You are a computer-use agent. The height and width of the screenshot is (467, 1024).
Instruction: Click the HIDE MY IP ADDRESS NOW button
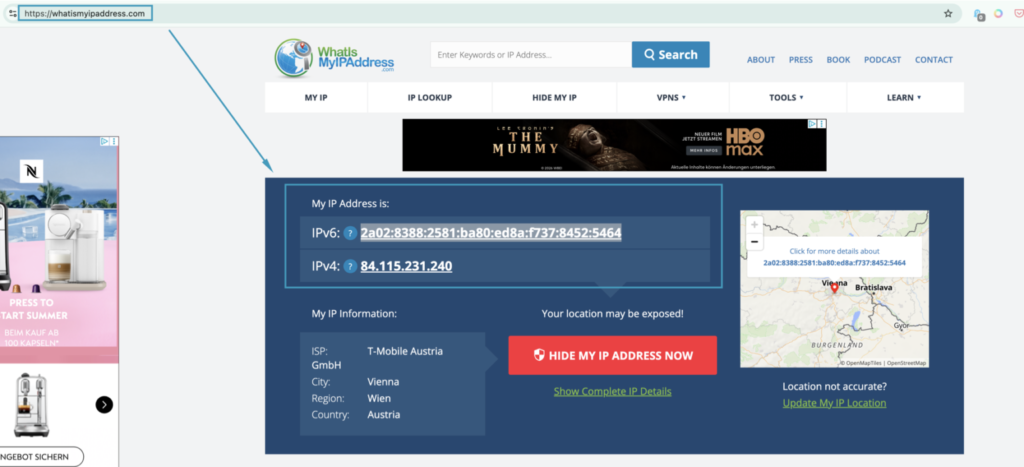tap(613, 355)
